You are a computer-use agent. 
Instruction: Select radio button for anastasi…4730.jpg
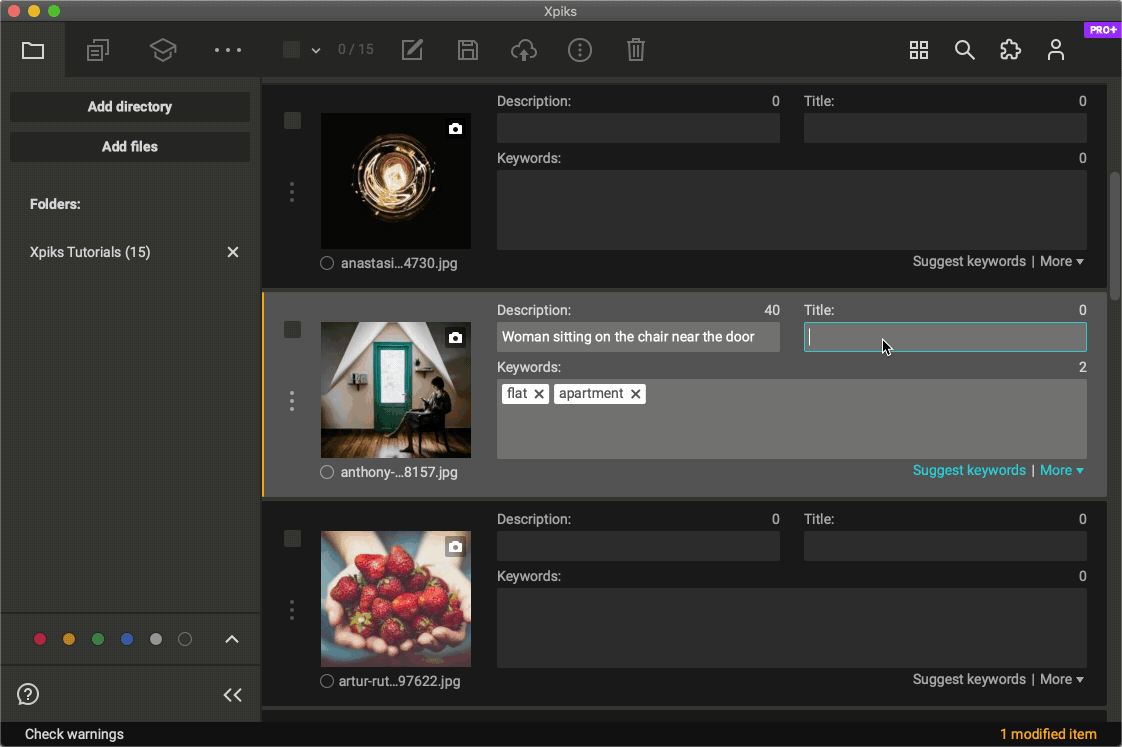point(327,264)
